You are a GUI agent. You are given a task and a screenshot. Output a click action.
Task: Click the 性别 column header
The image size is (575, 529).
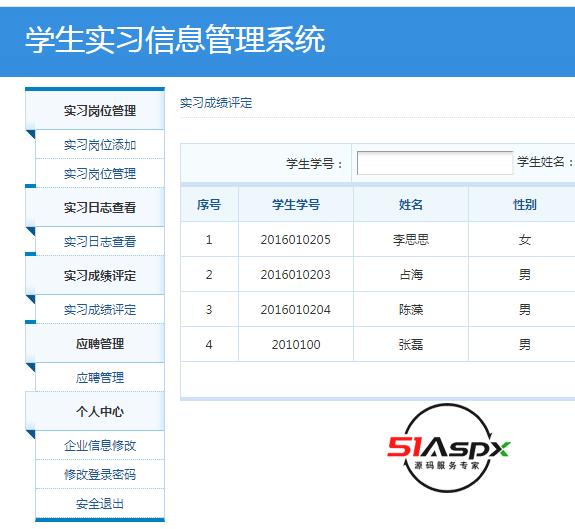point(525,204)
